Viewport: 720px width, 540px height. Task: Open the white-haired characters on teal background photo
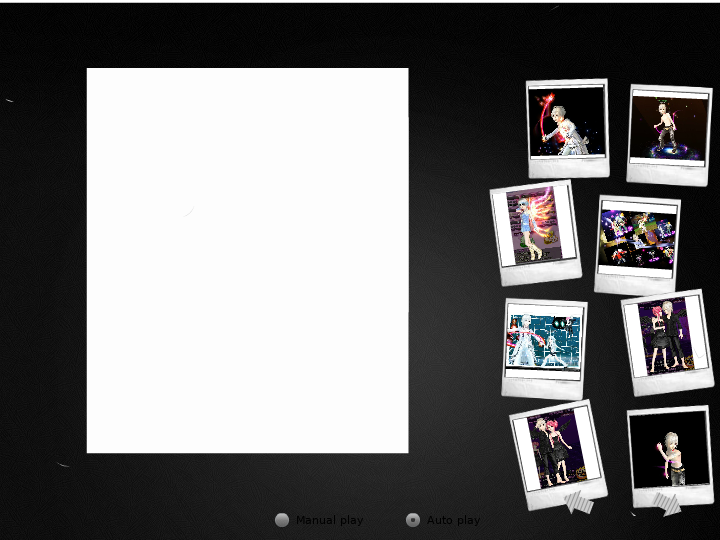click(x=544, y=340)
